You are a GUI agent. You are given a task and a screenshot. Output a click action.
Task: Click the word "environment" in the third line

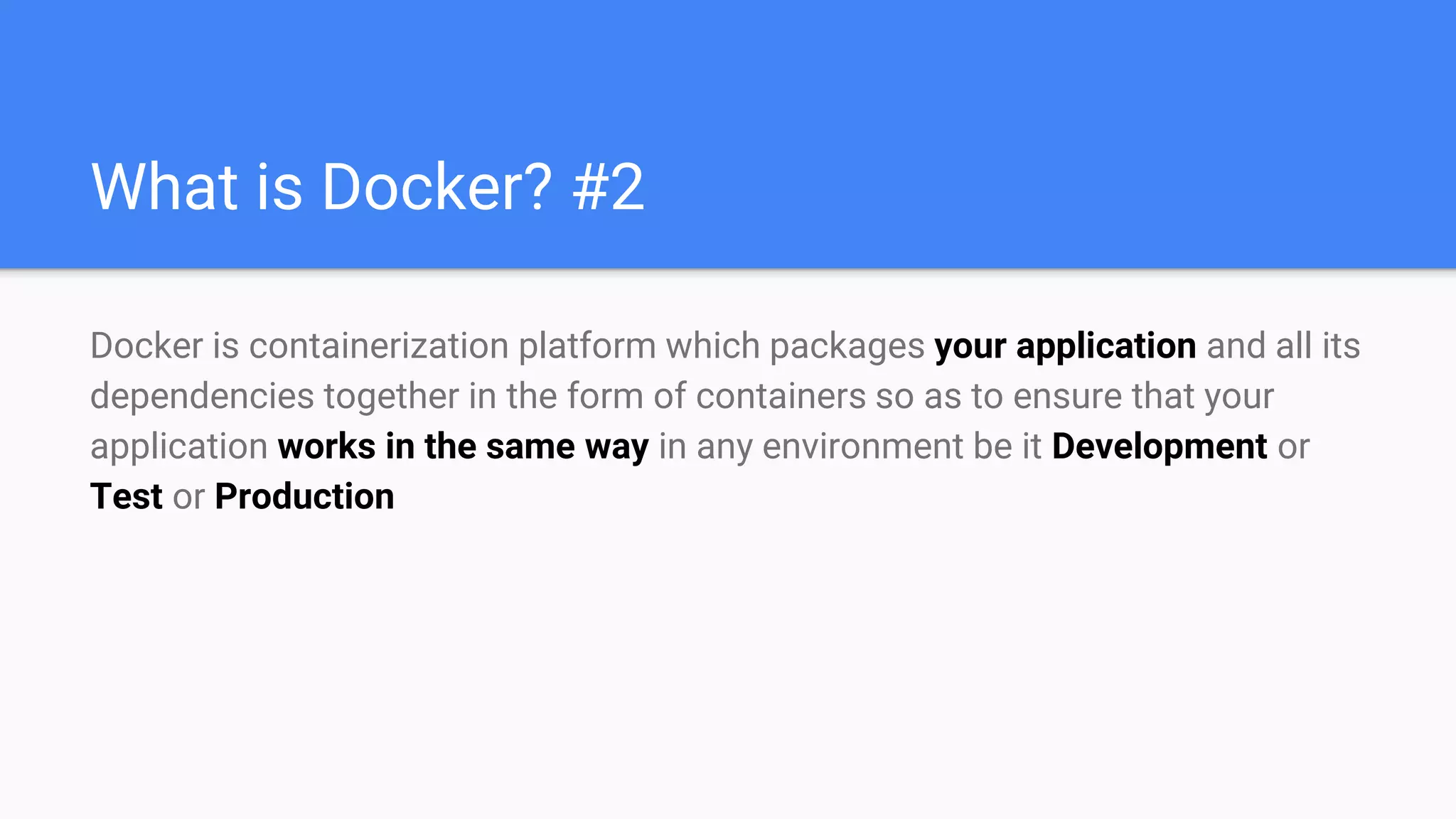tap(862, 447)
